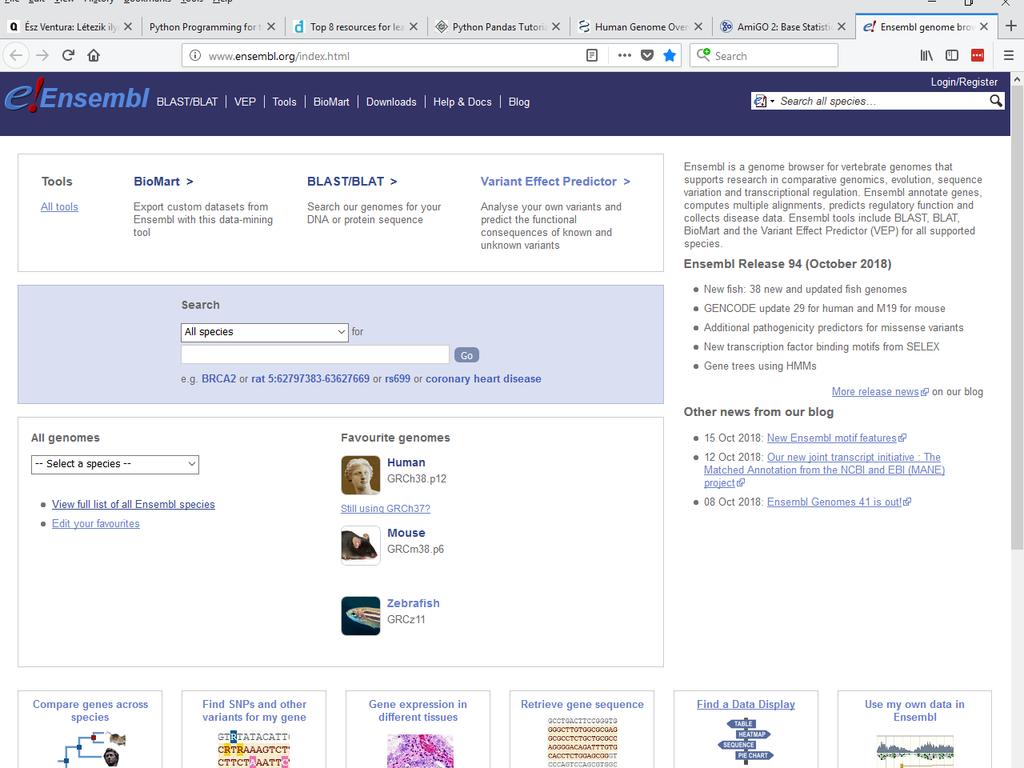Show site information icon in address bar
This screenshot has width=1024, height=768.
point(195,56)
